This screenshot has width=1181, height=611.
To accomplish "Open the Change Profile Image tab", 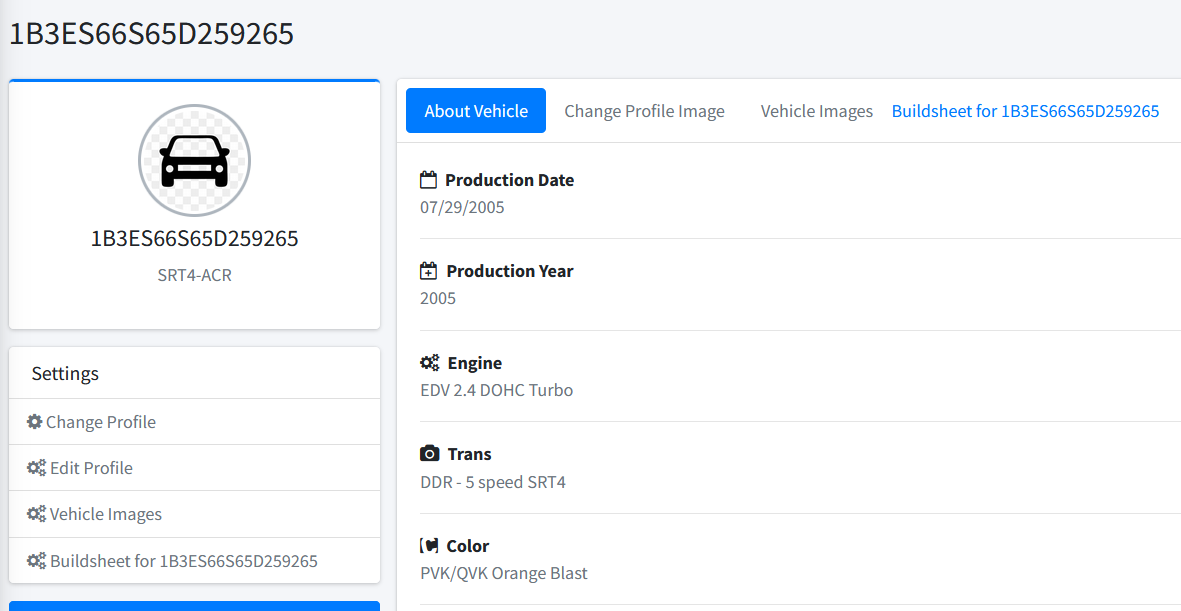I will pos(644,110).
